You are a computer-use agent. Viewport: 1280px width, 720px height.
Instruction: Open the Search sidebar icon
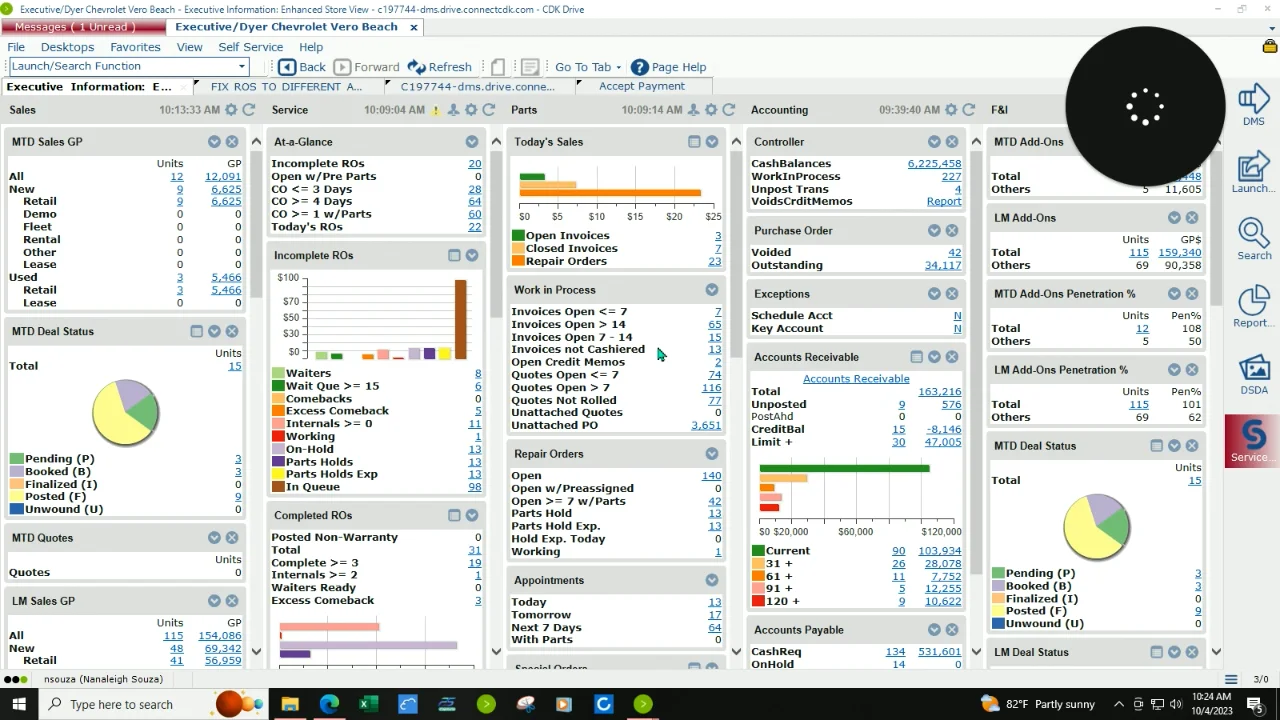[x=1253, y=238]
